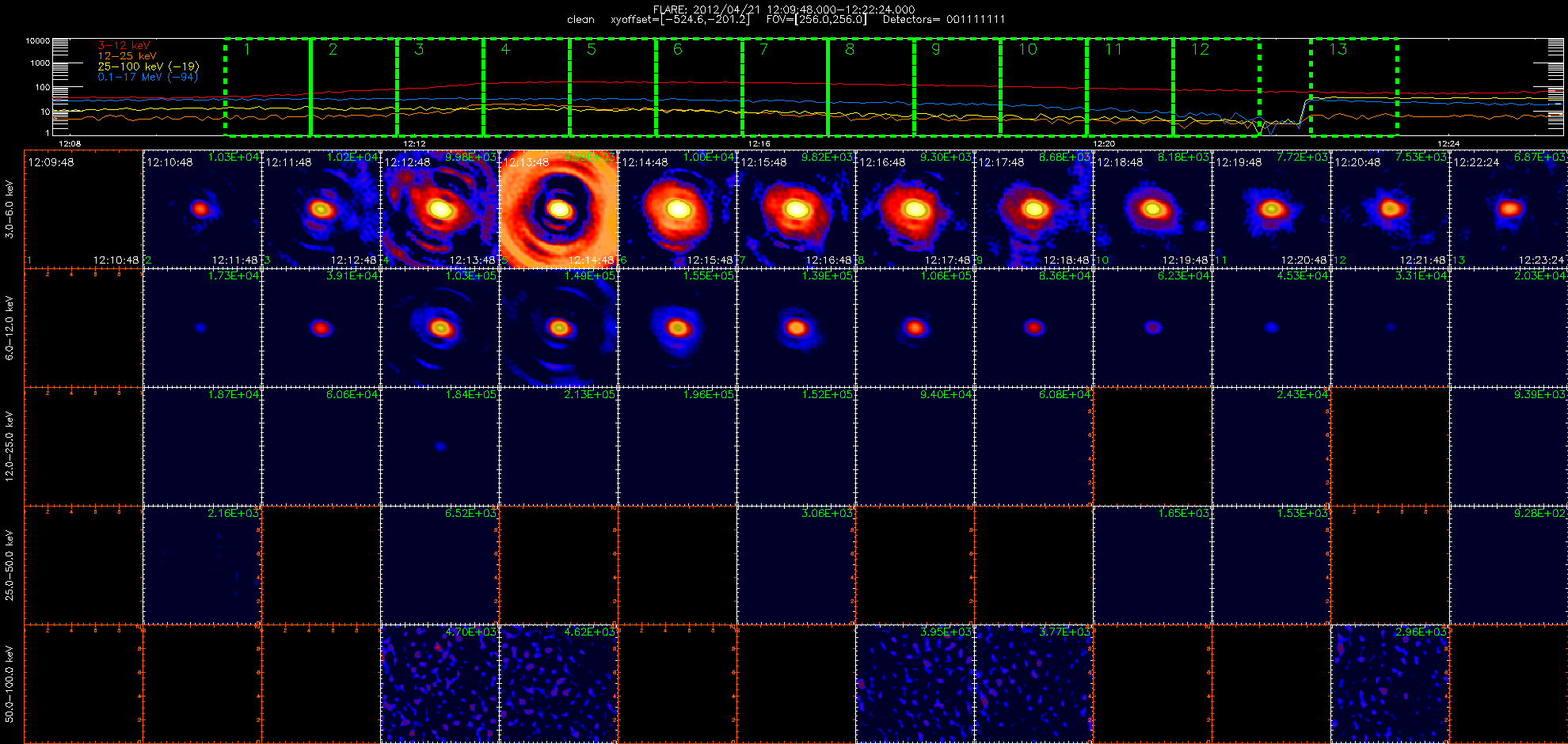Open the saturated 3.0-6.0 keV image starting 12:13:48
1568x744 pixels.
point(558,209)
